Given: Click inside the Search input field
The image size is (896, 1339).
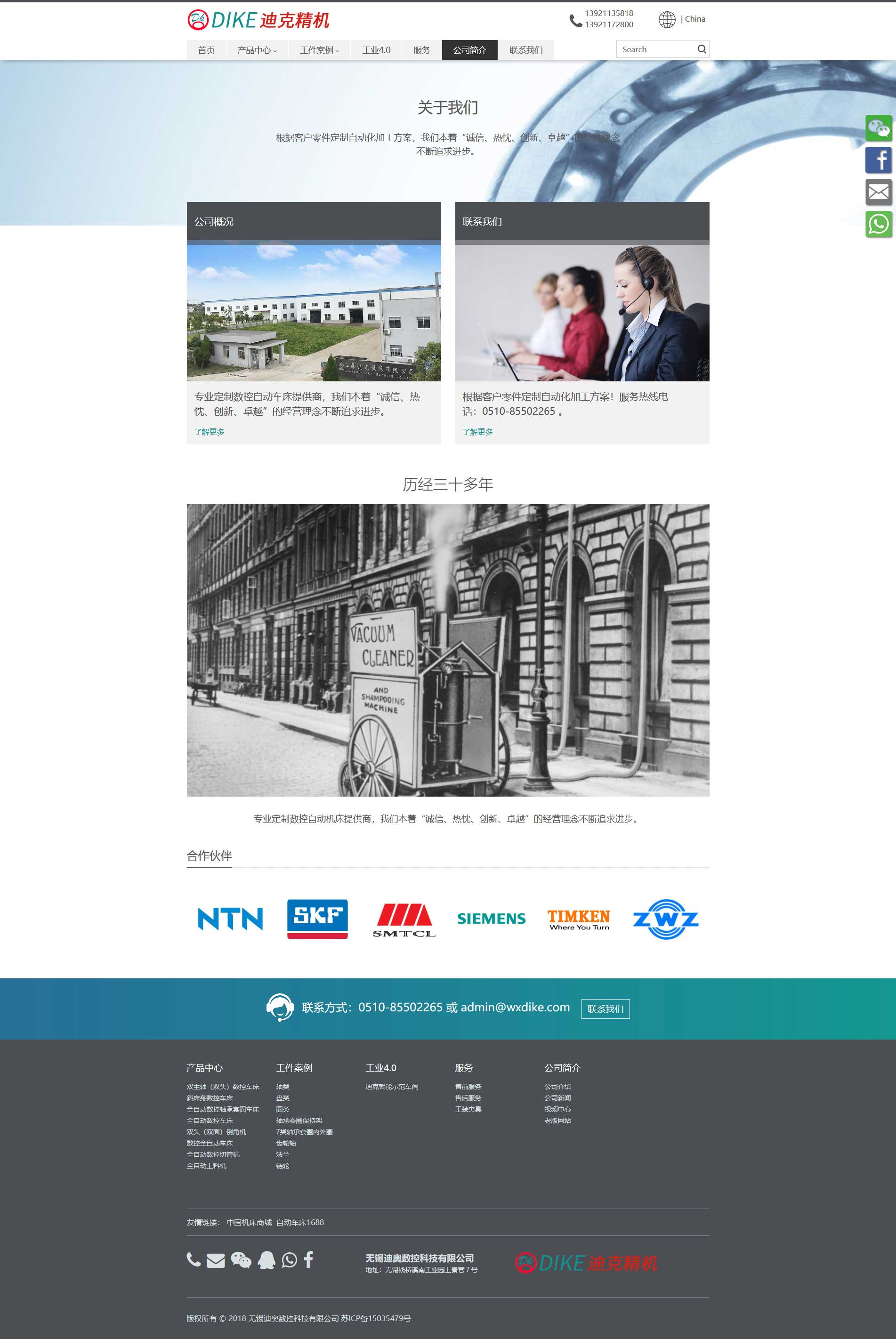Looking at the screenshot, I should 654,49.
